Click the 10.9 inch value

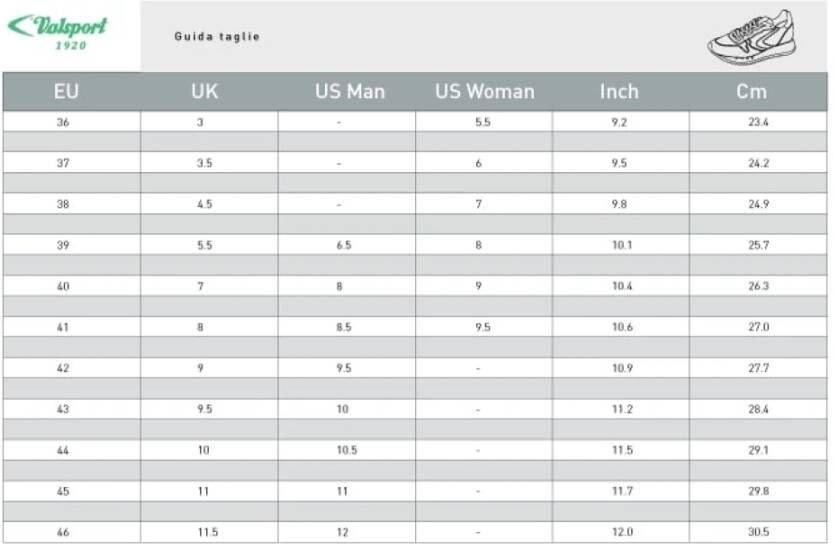pos(622,368)
